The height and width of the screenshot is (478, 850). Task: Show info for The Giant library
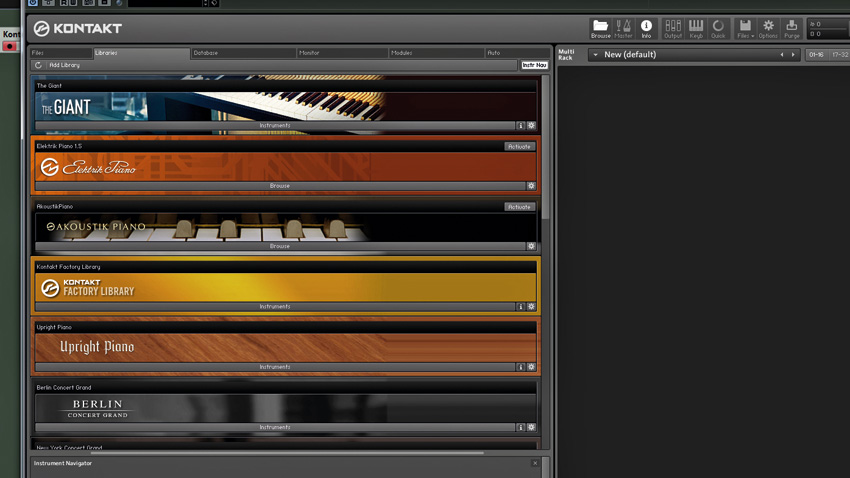pyautogui.click(x=520, y=125)
